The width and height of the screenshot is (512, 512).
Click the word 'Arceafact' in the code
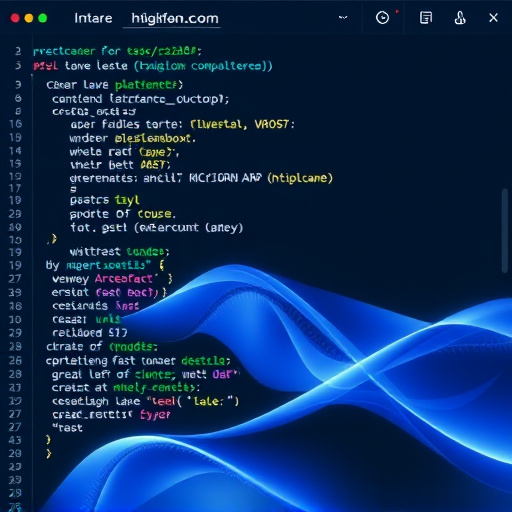click(x=123, y=278)
